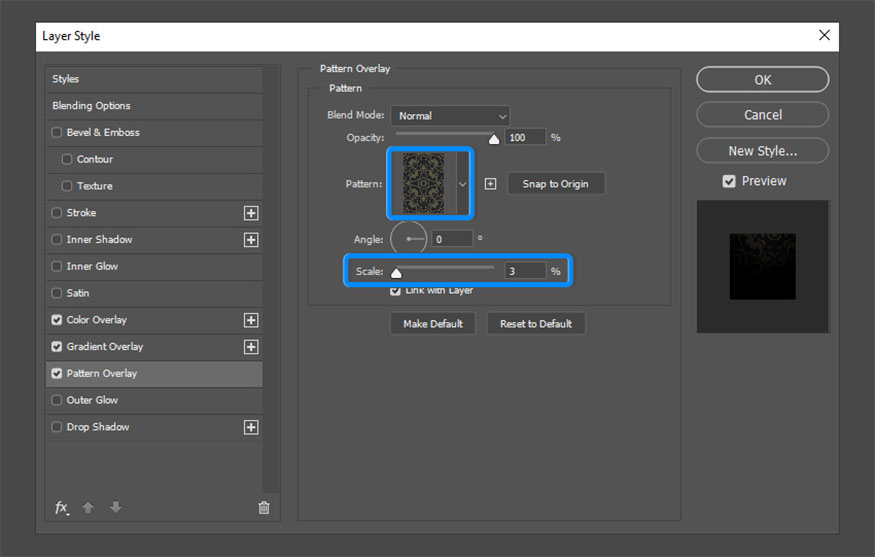The width and height of the screenshot is (875, 557).
Task: Disable the Gradient Overlay checkbox
Action: coord(56,347)
